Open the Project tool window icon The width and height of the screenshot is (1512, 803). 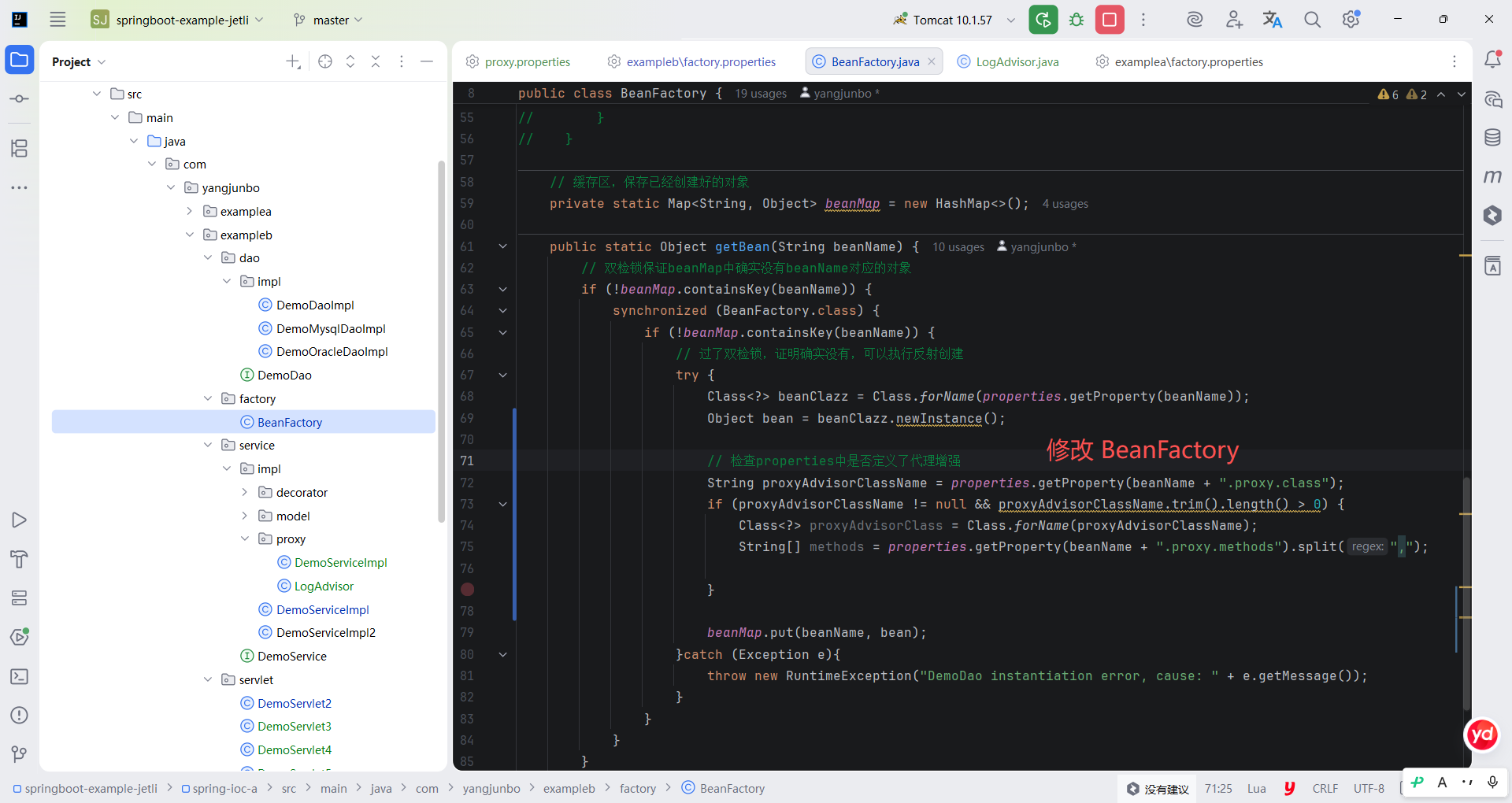[20, 60]
